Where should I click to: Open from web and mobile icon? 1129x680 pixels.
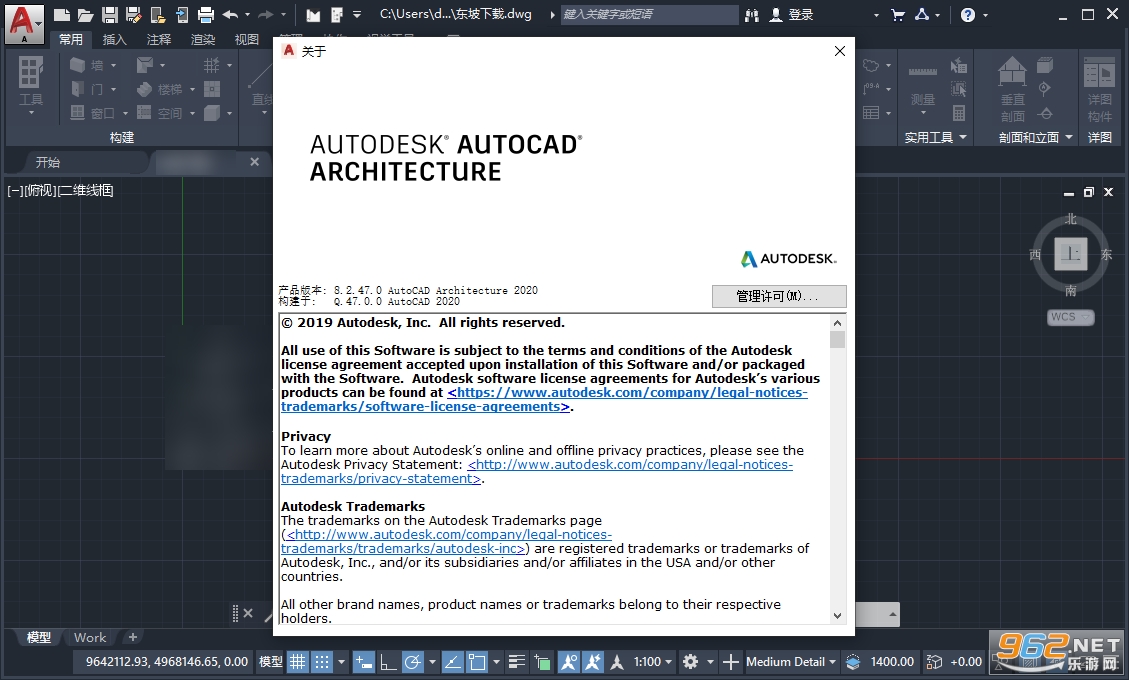[x=158, y=14]
